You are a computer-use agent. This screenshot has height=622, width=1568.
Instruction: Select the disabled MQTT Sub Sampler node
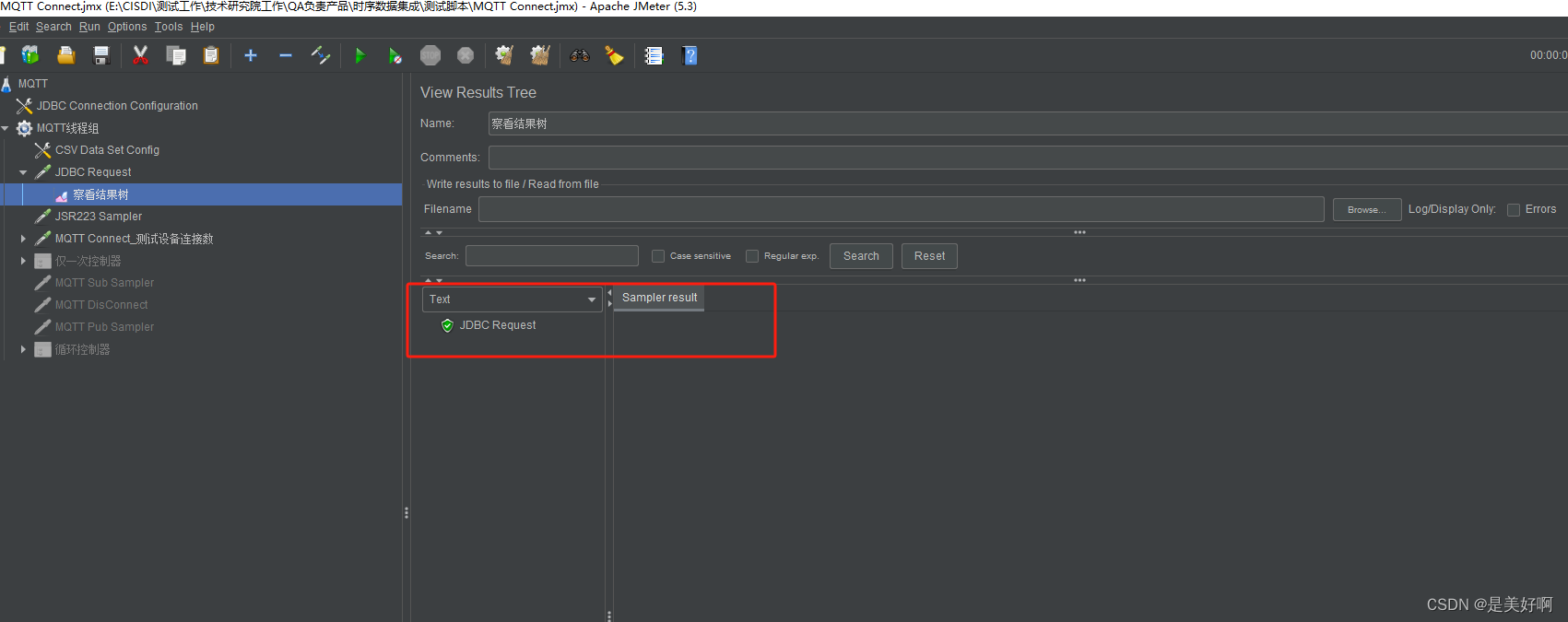pyautogui.click(x=104, y=283)
